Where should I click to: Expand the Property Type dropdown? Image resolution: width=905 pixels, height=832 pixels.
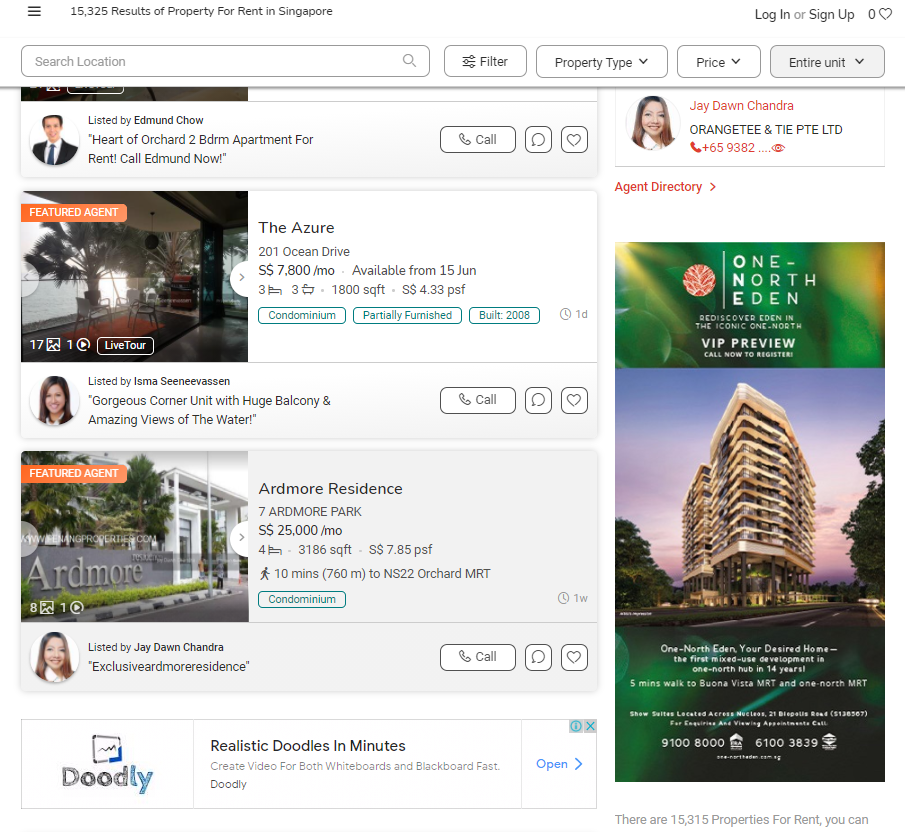[x=601, y=62]
